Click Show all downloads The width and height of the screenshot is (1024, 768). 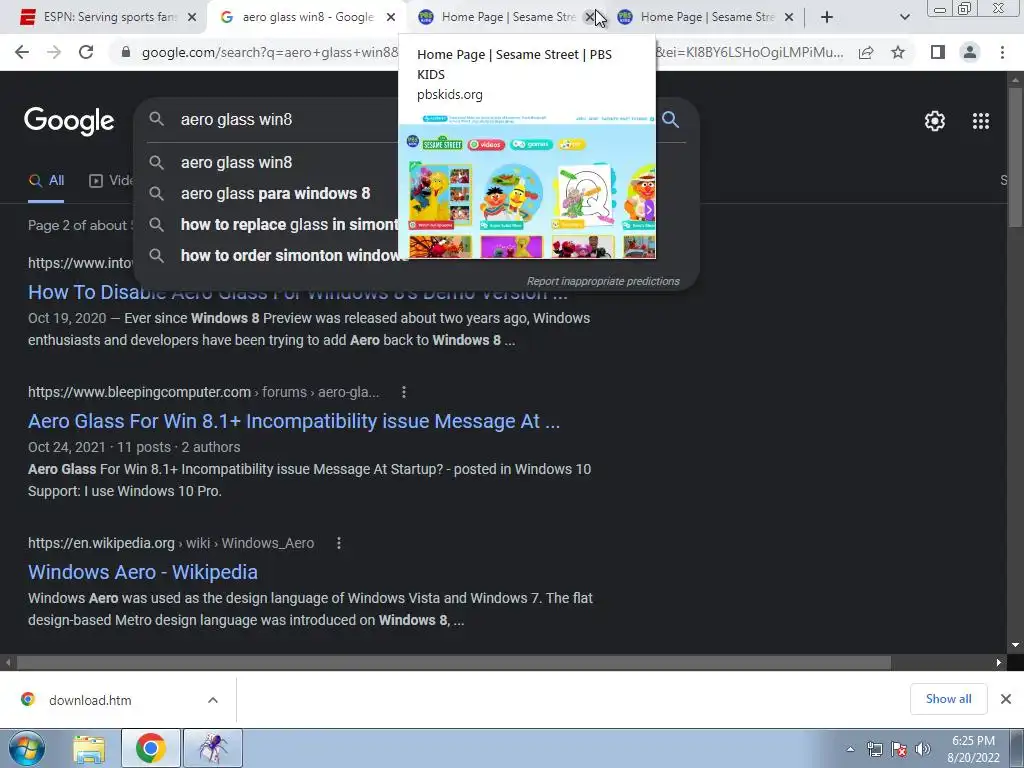(x=948, y=699)
